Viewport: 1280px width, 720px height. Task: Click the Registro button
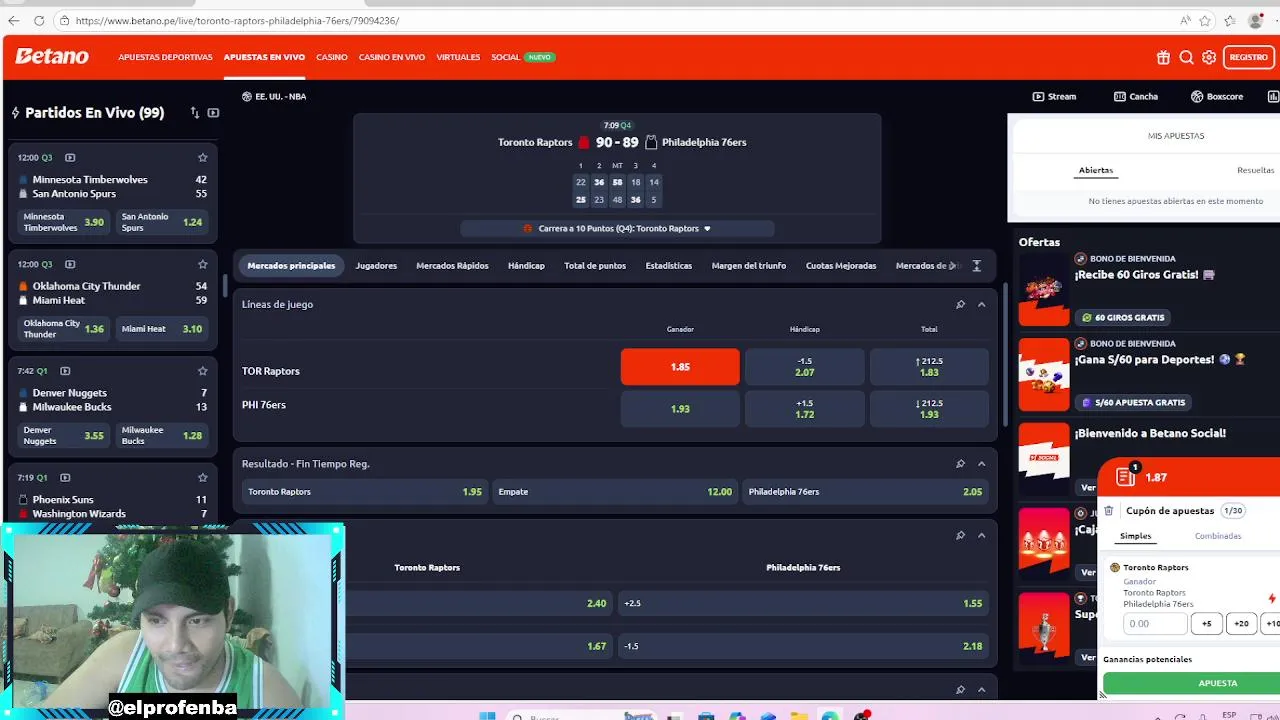(1248, 57)
